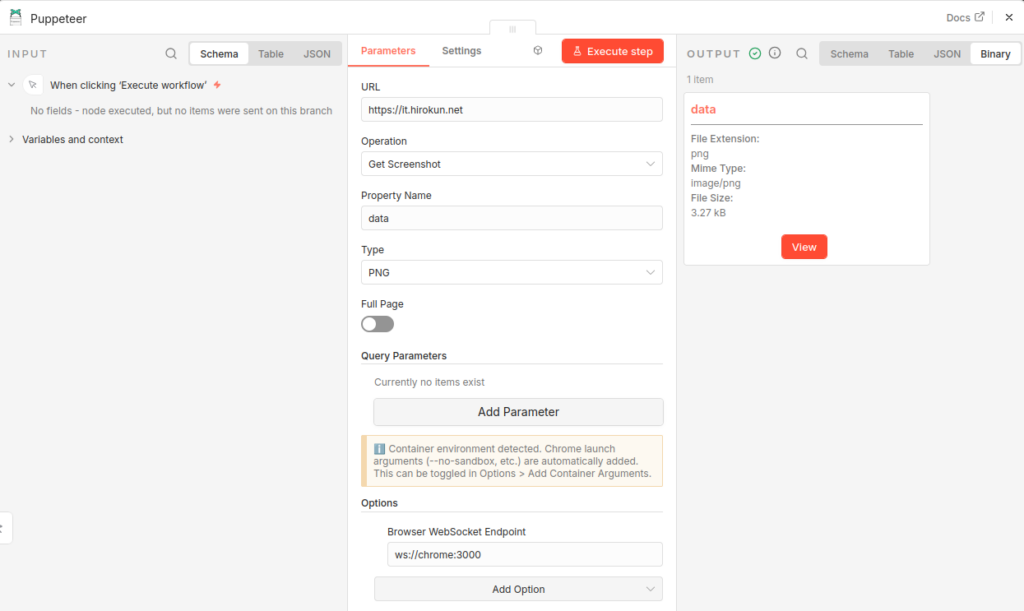Collapse the 'When clicking Execute workflow' item
Image resolution: width=1024 pixels, height=611 pixels.
click(12, 85)
